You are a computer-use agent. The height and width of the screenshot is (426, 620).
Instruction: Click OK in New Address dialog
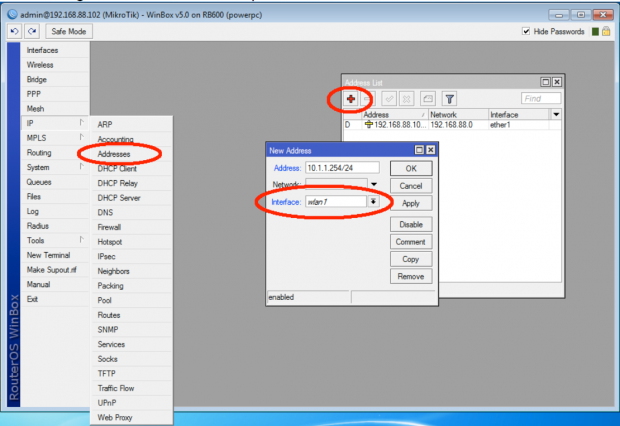[411, 169]
